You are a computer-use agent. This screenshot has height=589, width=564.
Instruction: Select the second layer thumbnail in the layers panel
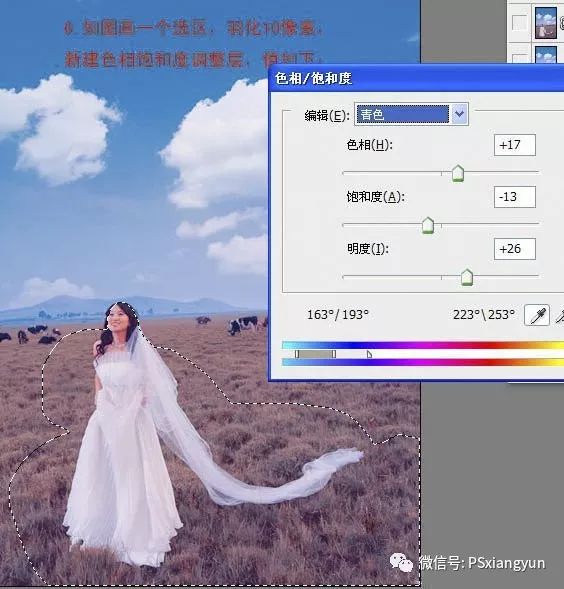pos(546,55)
